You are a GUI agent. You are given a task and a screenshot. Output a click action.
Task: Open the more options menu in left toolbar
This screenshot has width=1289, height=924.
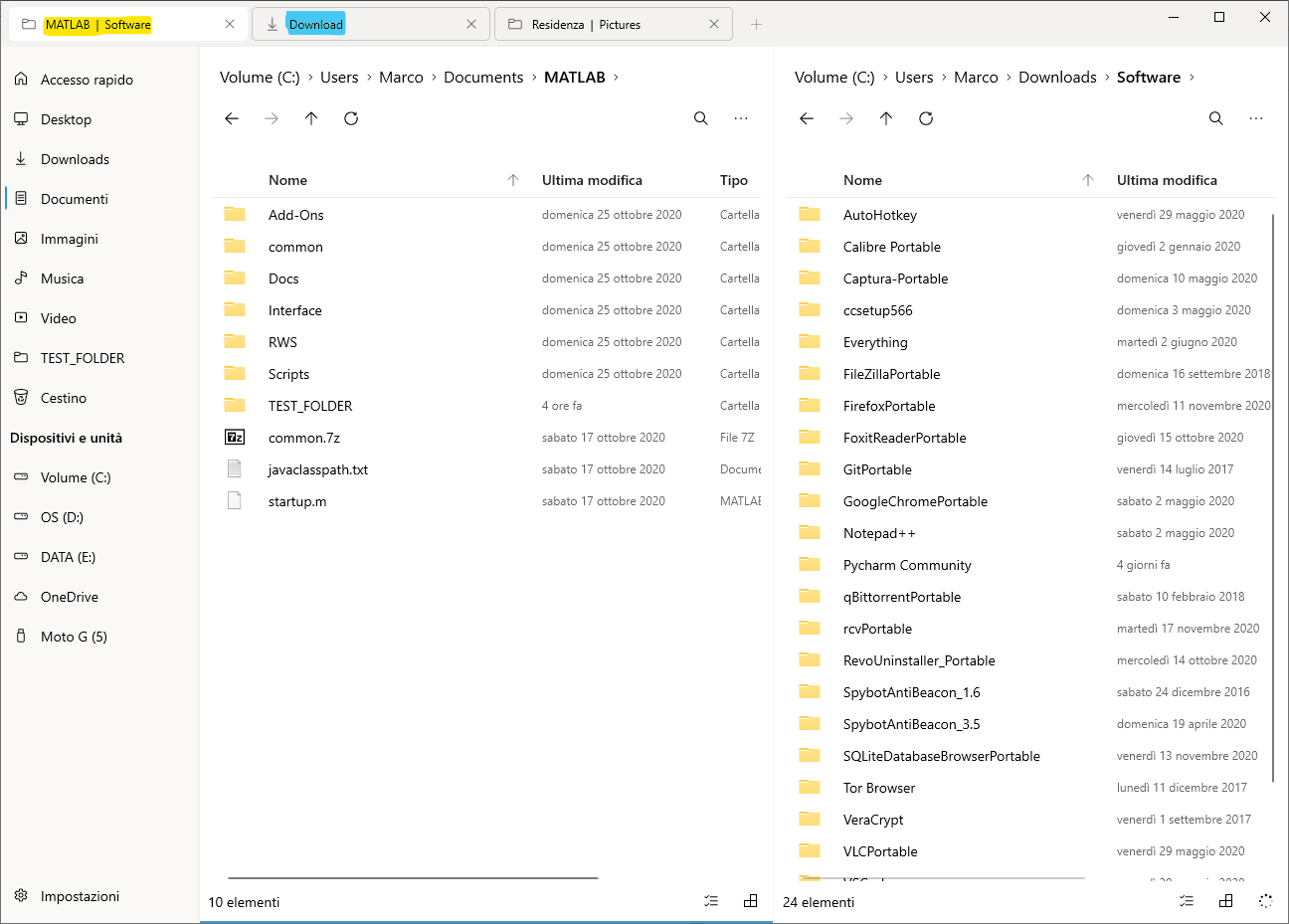point(740,118)
